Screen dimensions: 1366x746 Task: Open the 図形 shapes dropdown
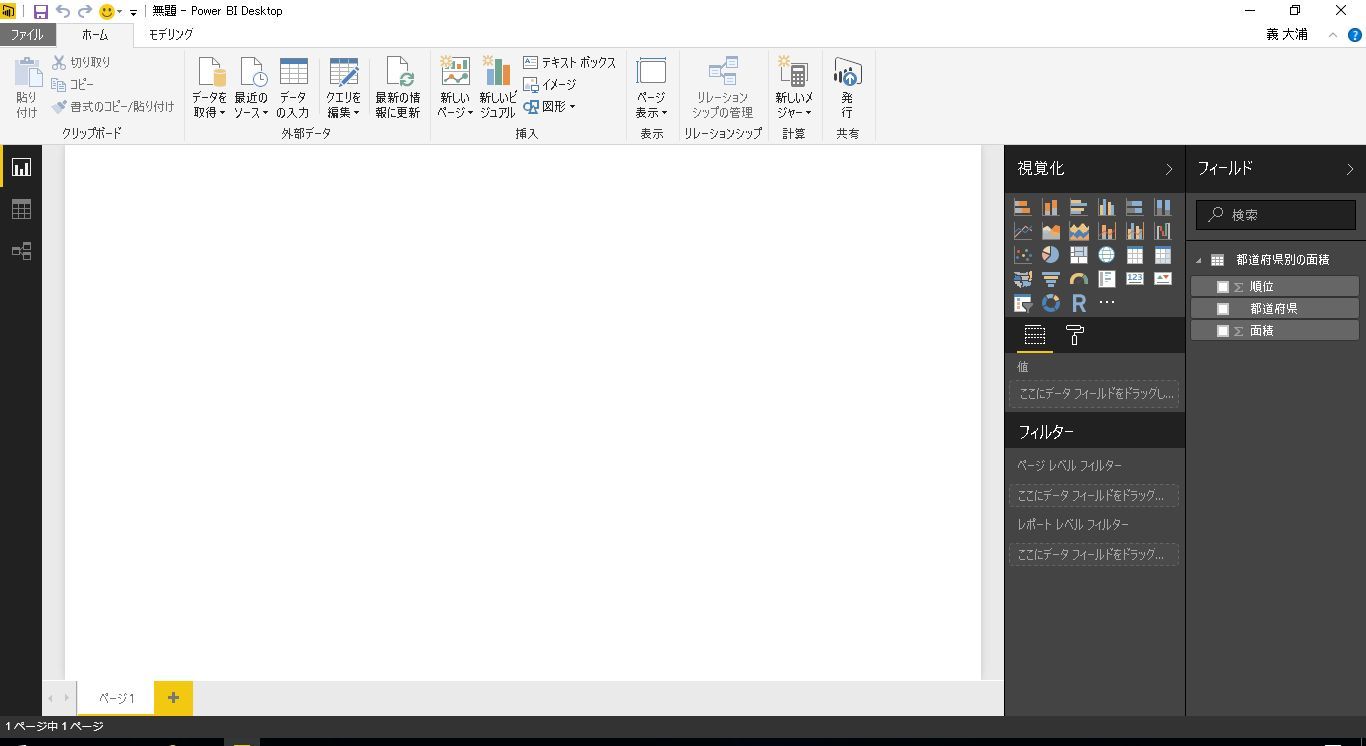(x=550, y=106)
